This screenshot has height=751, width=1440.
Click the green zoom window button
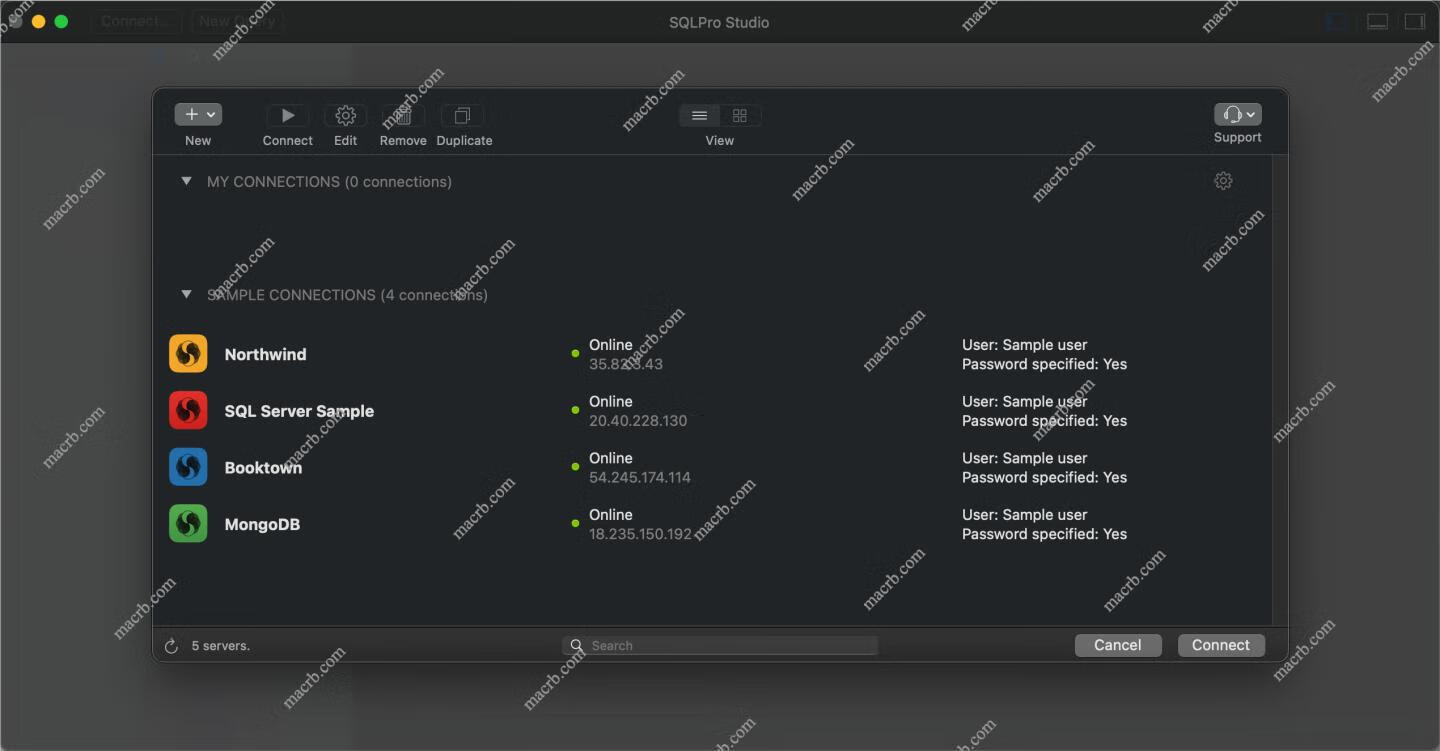pos(61,21)
